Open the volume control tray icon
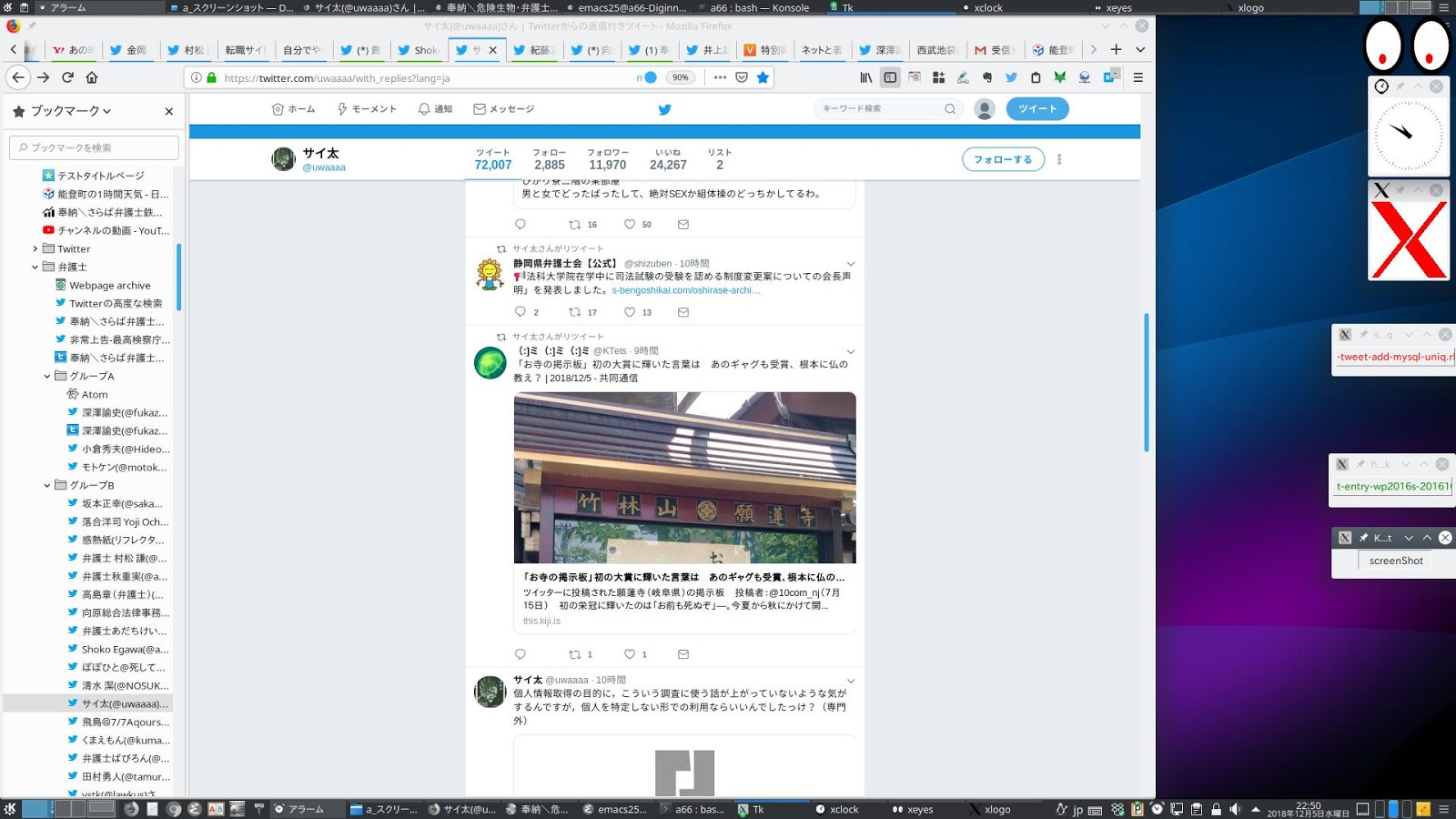 (1235, 809)
